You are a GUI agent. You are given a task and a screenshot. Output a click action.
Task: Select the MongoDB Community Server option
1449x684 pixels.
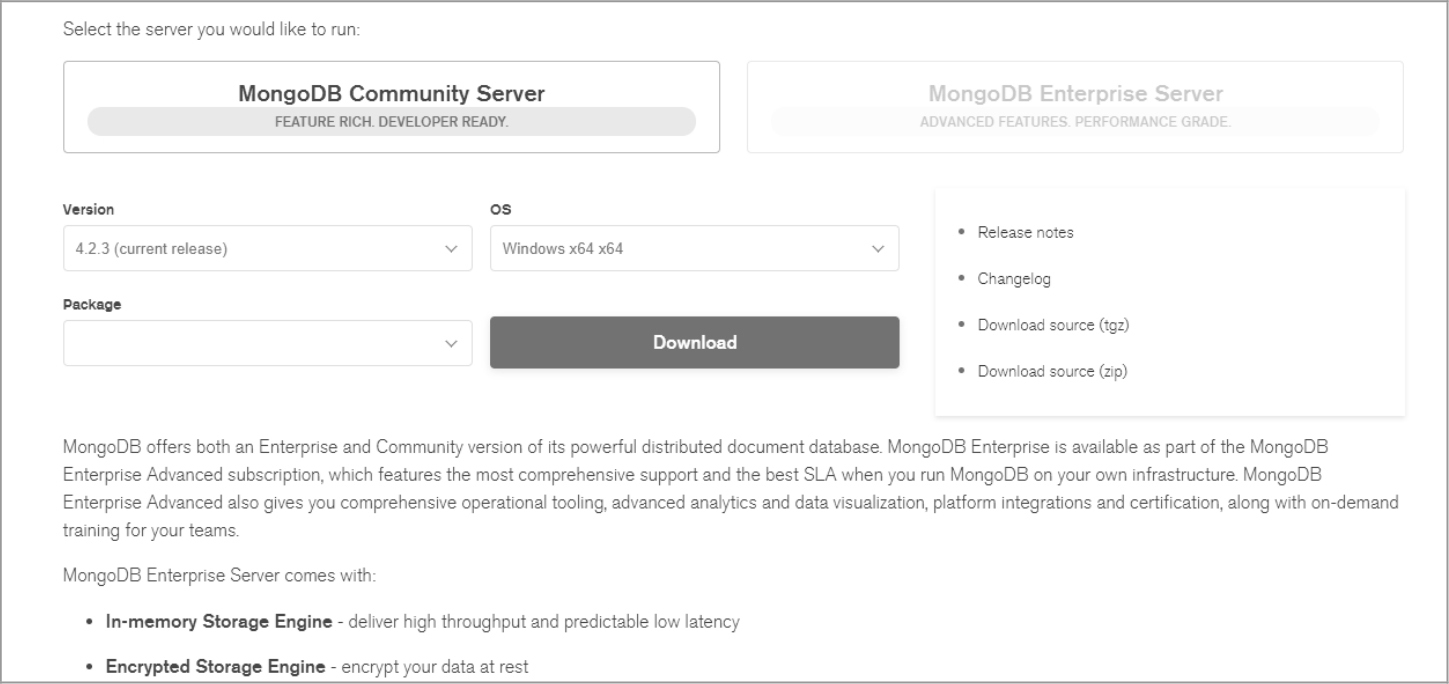tap(391, 94)
